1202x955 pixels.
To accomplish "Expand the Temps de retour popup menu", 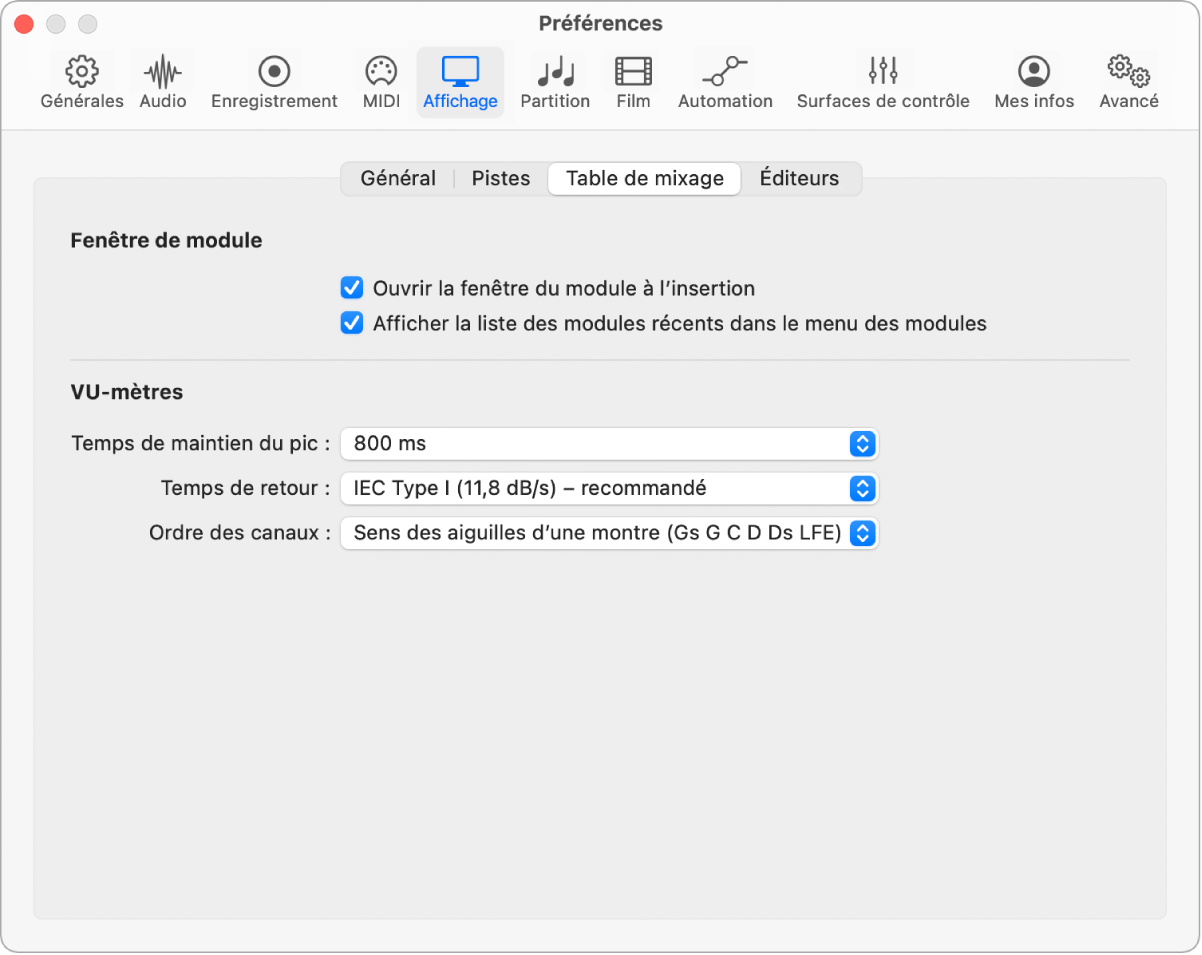I will (608, 488).
